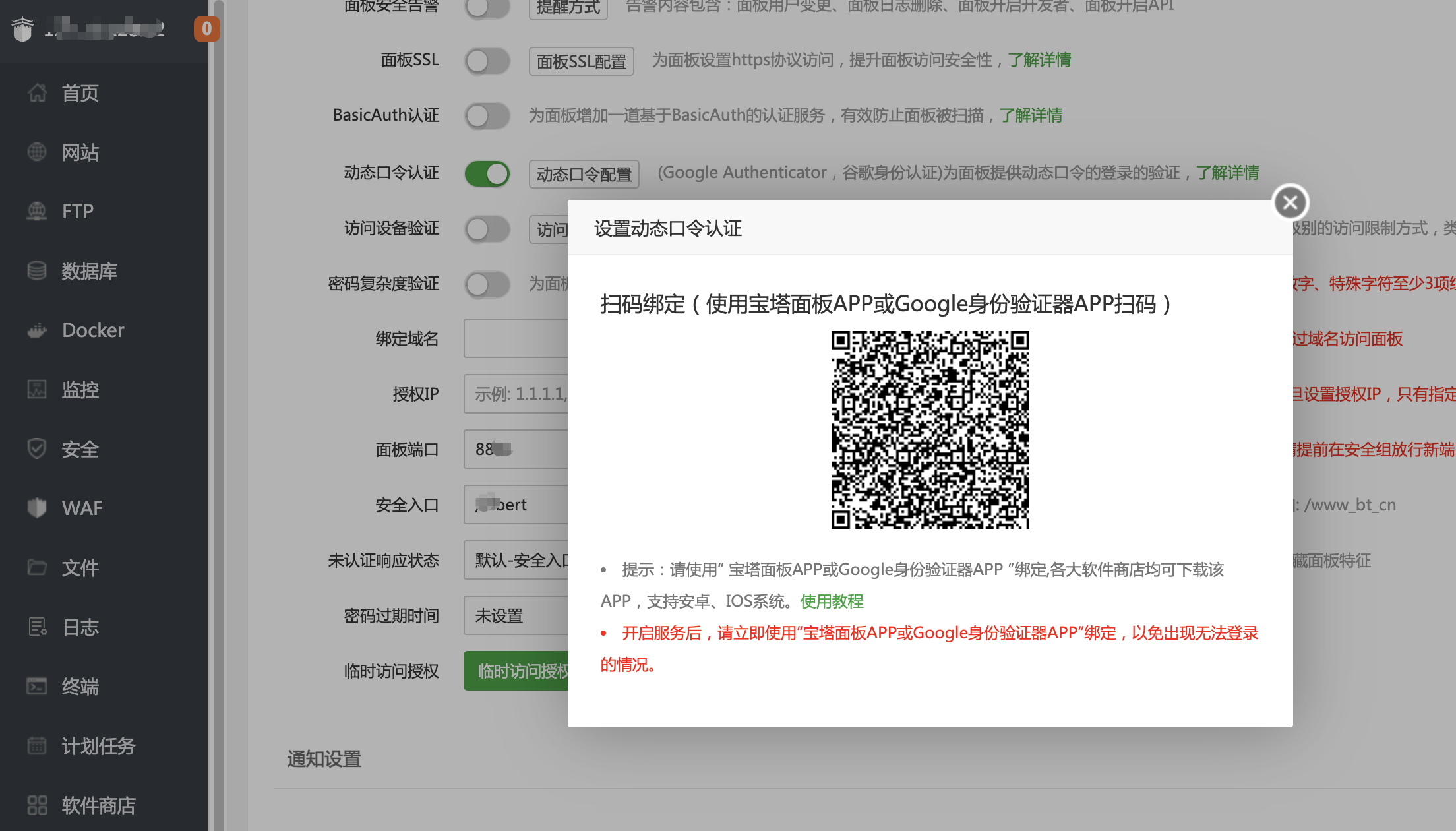This screenshot has height=831, width=1456.
Task: Click the security shield icon
Action: tap(37, 449)
